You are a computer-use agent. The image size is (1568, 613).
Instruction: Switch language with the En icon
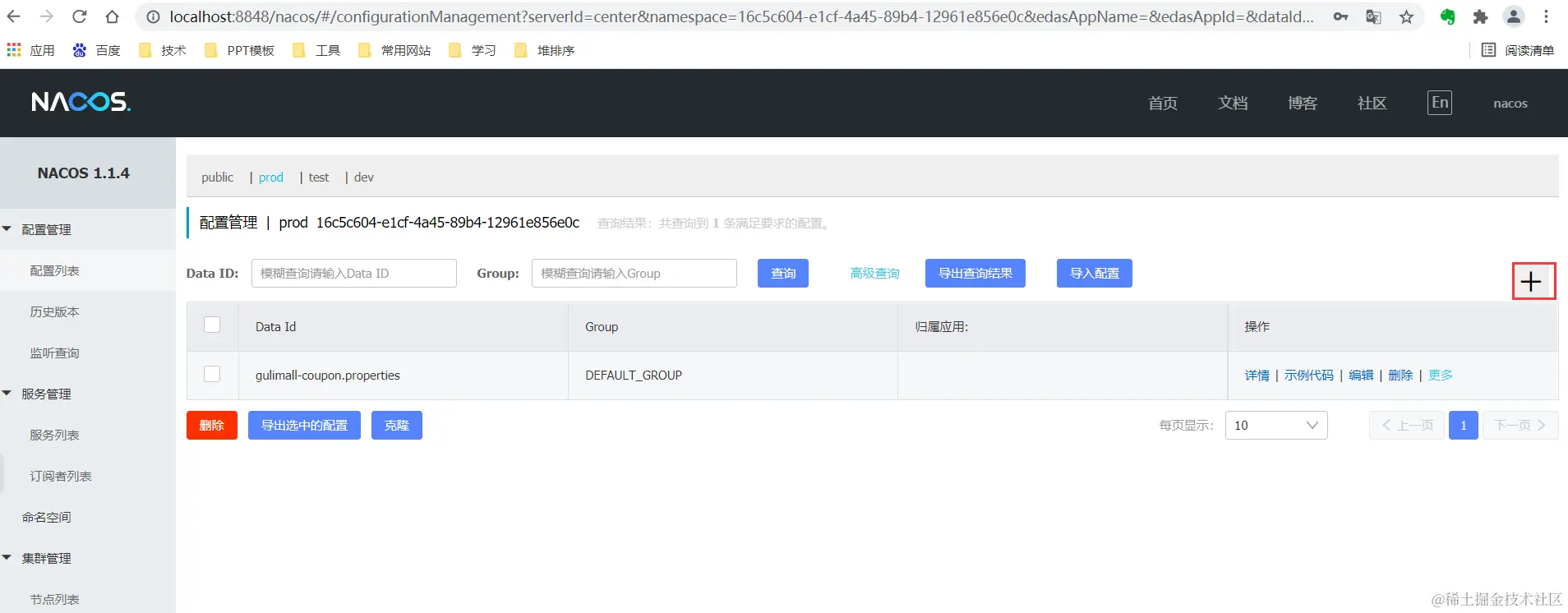1440,103
